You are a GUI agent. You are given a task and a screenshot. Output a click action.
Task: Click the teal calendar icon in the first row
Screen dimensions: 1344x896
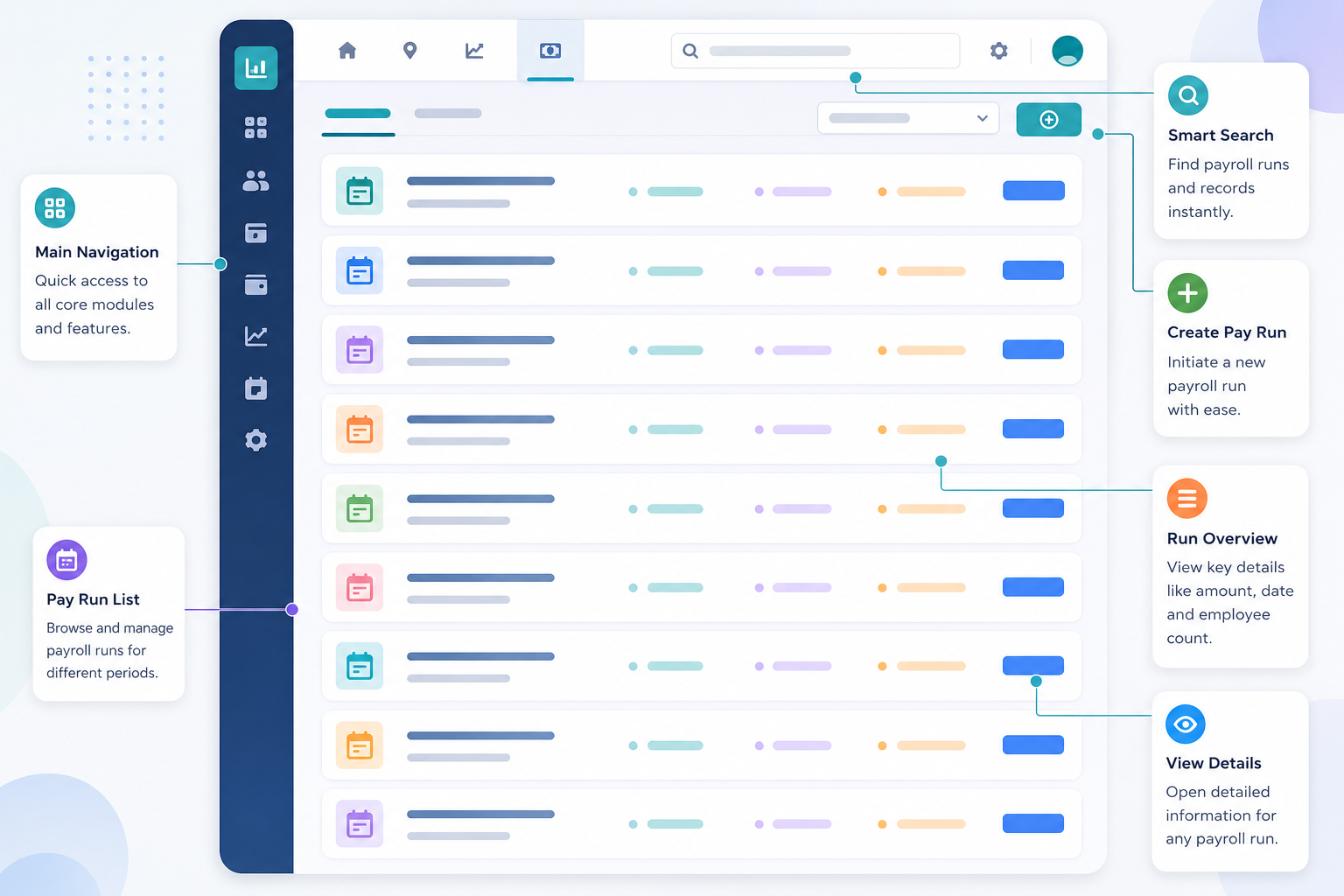pos(360,191)
